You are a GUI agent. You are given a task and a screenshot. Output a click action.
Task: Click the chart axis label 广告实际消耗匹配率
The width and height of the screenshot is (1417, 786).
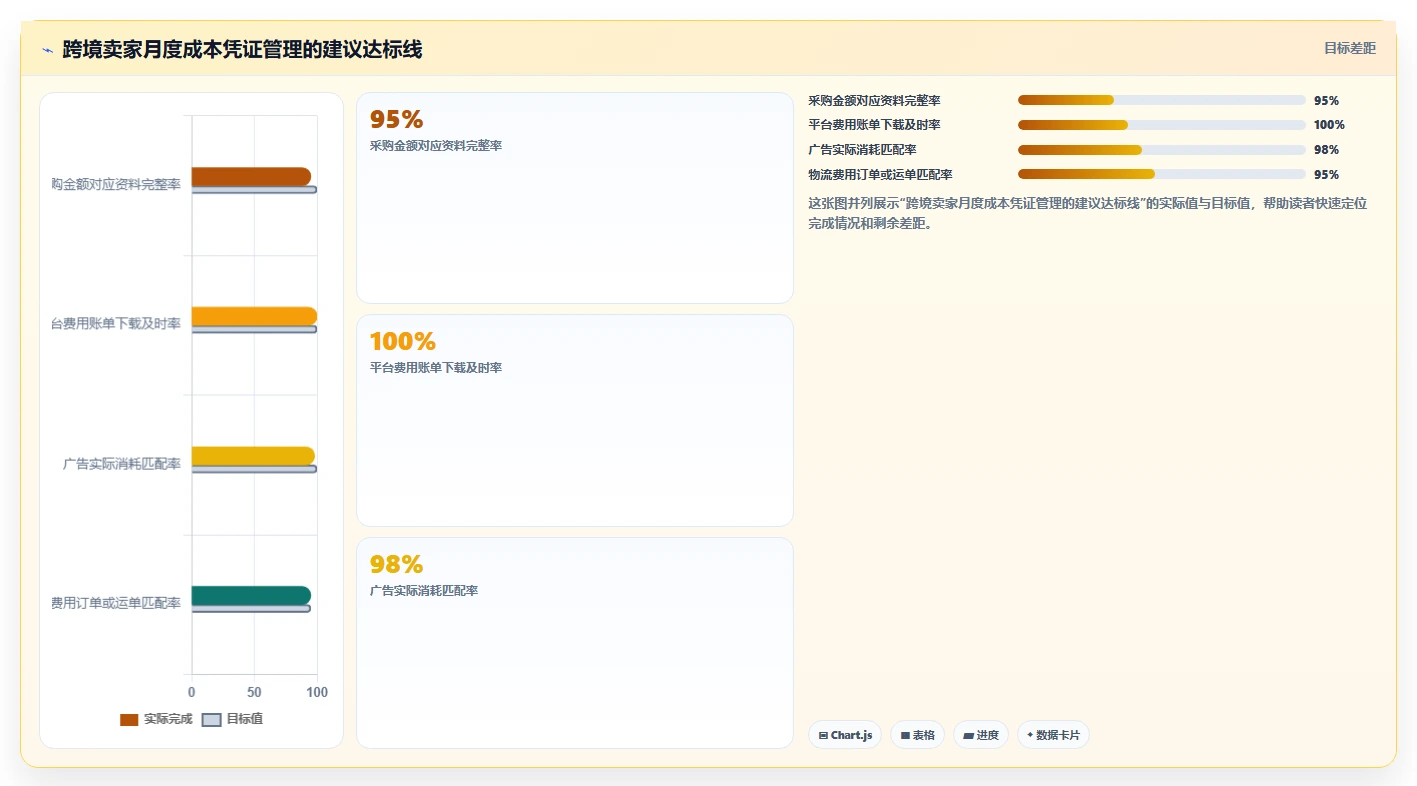122,464
